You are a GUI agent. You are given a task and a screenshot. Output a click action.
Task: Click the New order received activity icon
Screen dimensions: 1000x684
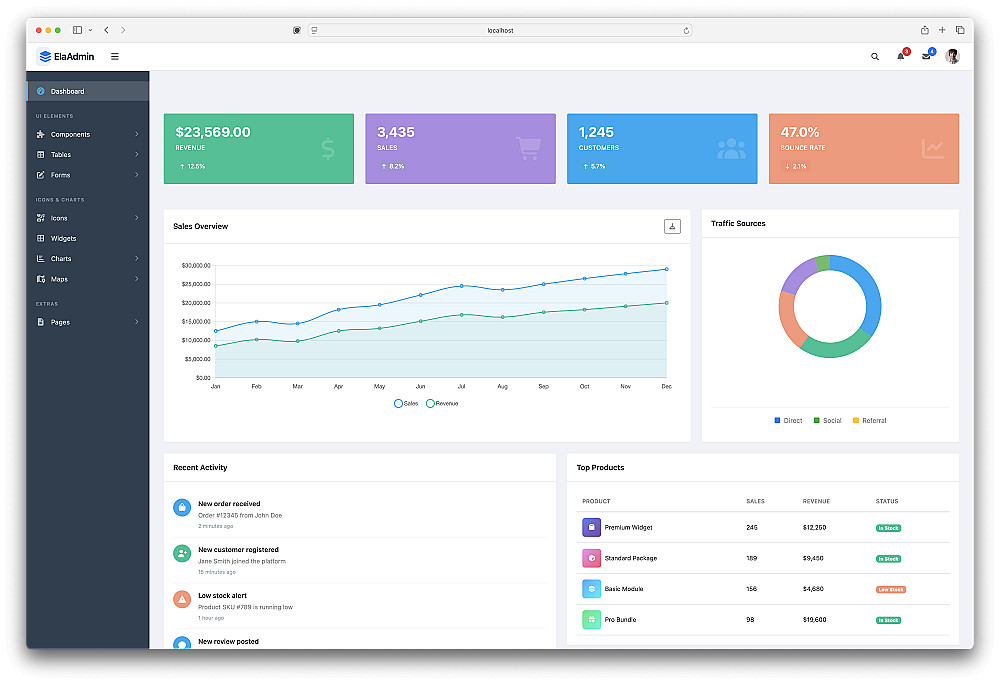point(182,507)
